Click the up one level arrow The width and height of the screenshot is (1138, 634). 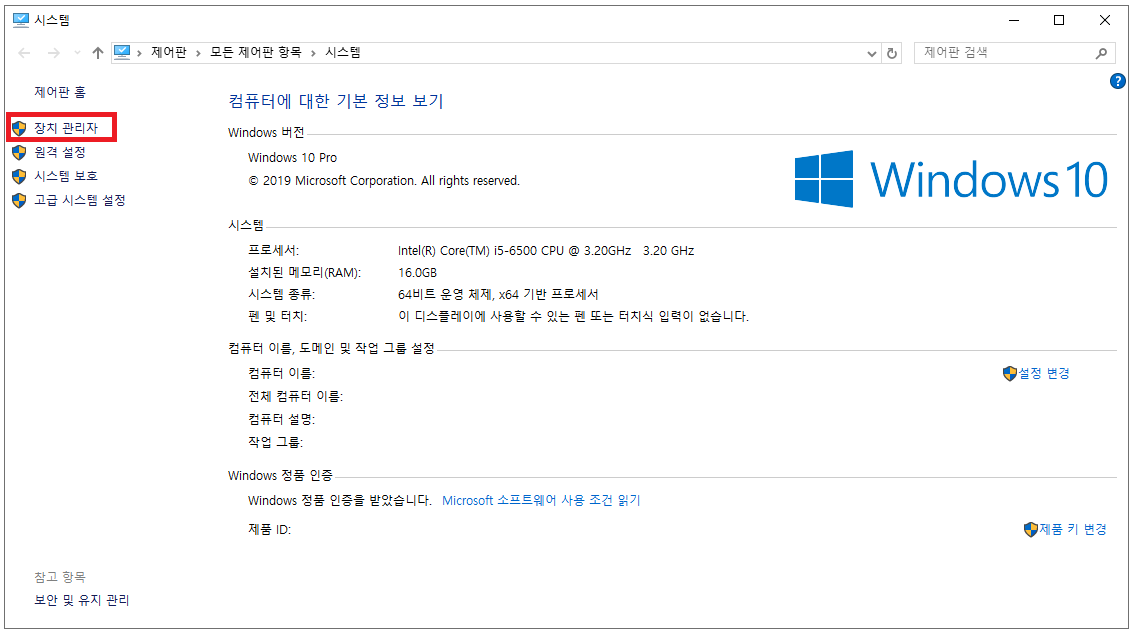tap(98, 53)
